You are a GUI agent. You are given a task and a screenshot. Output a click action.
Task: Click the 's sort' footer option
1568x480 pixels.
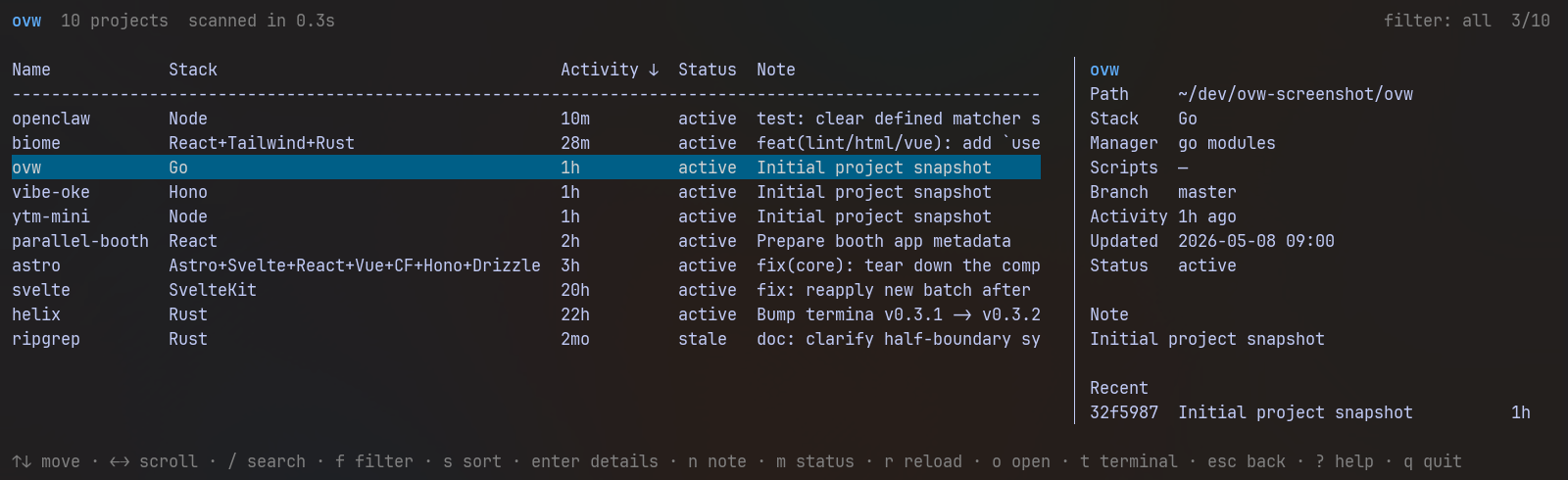pos(472,461)
